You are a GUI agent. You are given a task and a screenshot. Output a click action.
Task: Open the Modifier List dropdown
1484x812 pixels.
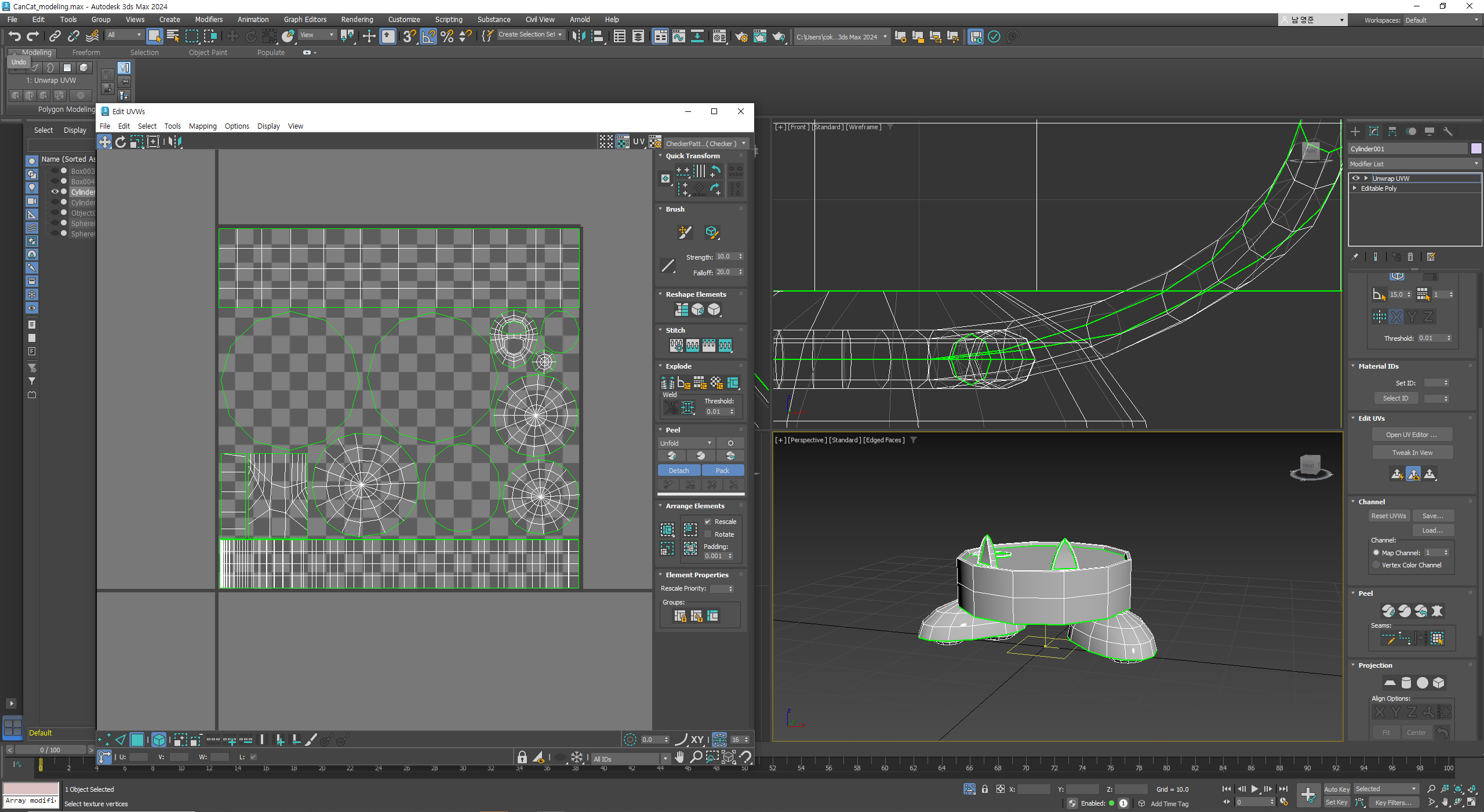(x=1414, y=164)
